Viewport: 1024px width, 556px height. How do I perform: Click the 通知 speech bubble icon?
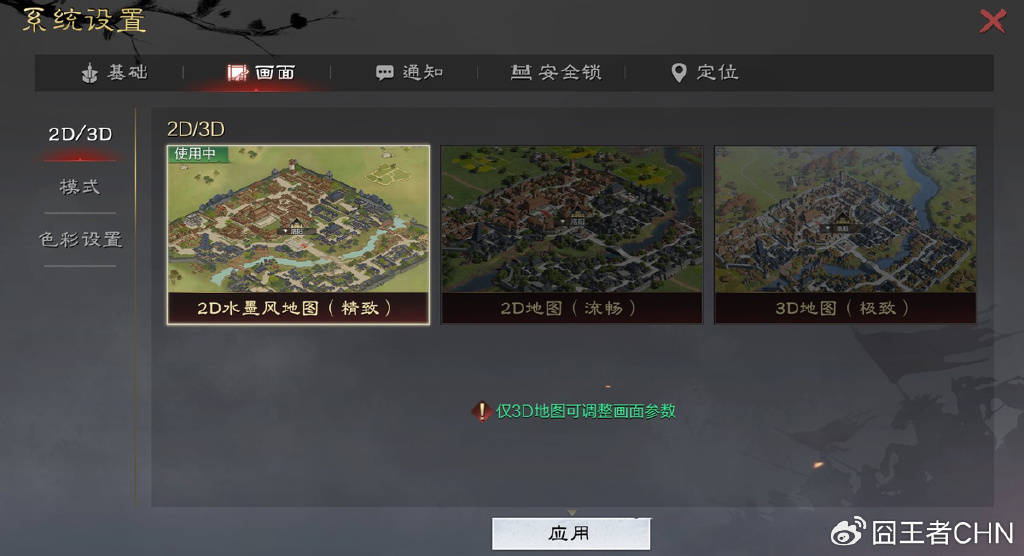pyautogui.click(x=385, y=73)
